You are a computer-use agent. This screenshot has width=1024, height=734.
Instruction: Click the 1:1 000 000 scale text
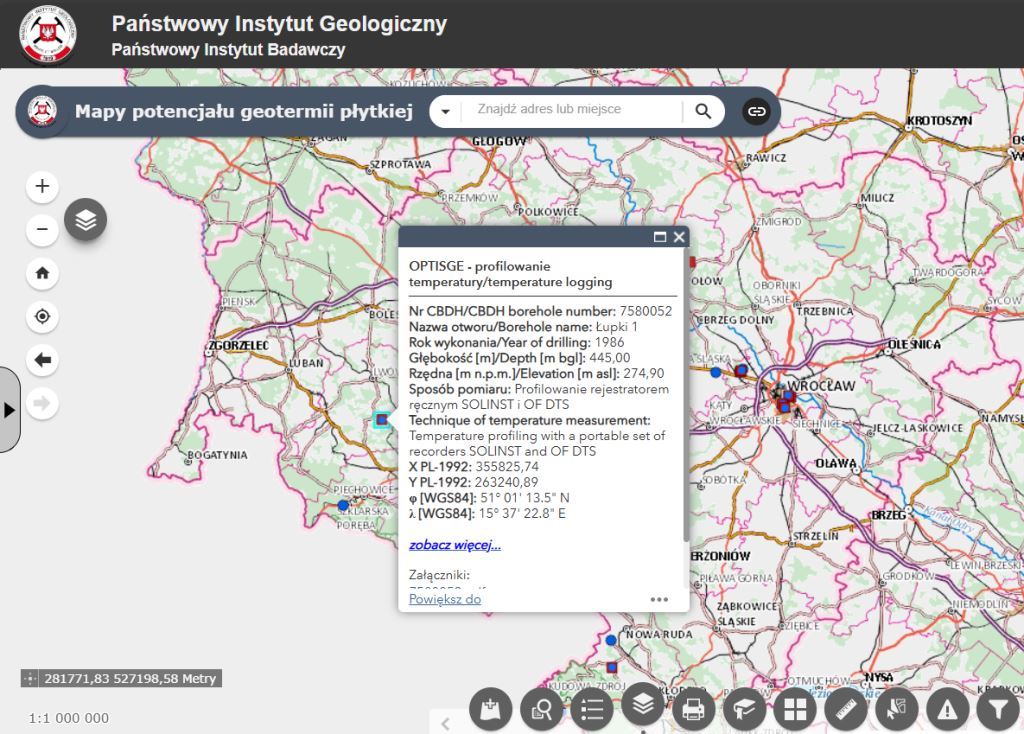tap(69, 718)
